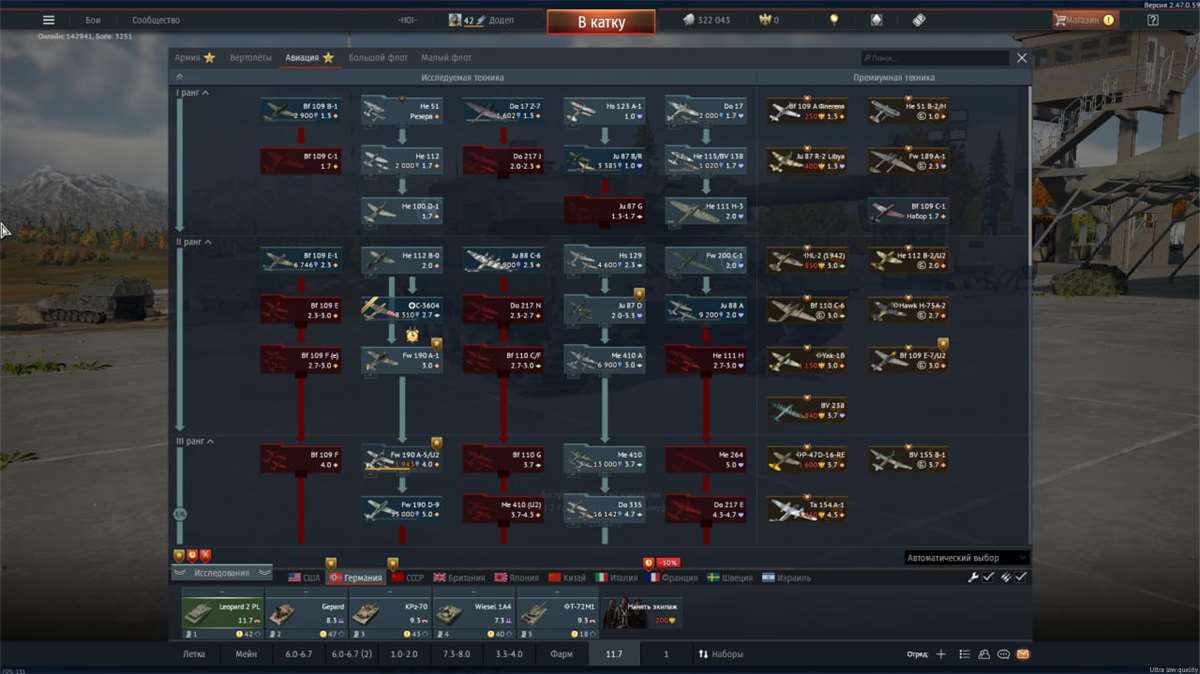Select the Bf 109 B-1 aircraft card
The height and width of the screenshot is (674, 1200).
pos(300,110)
